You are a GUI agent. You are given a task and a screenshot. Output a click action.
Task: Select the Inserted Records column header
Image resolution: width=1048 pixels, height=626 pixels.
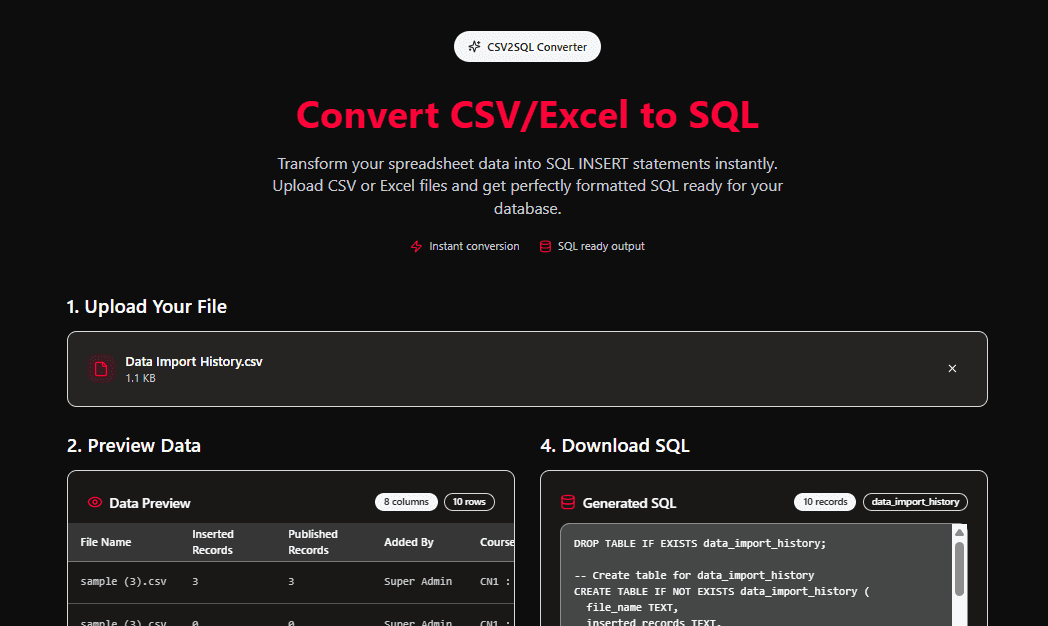tap(213, 542)
